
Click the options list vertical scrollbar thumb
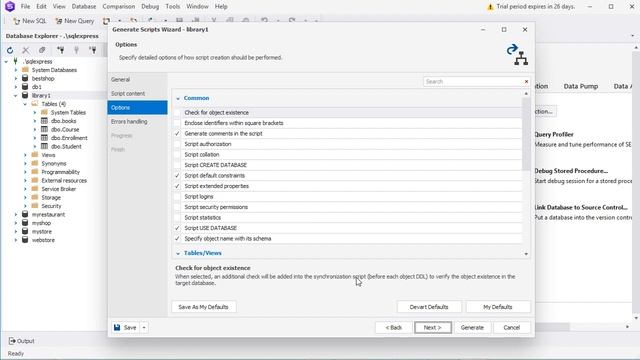(x=526, y=134)
